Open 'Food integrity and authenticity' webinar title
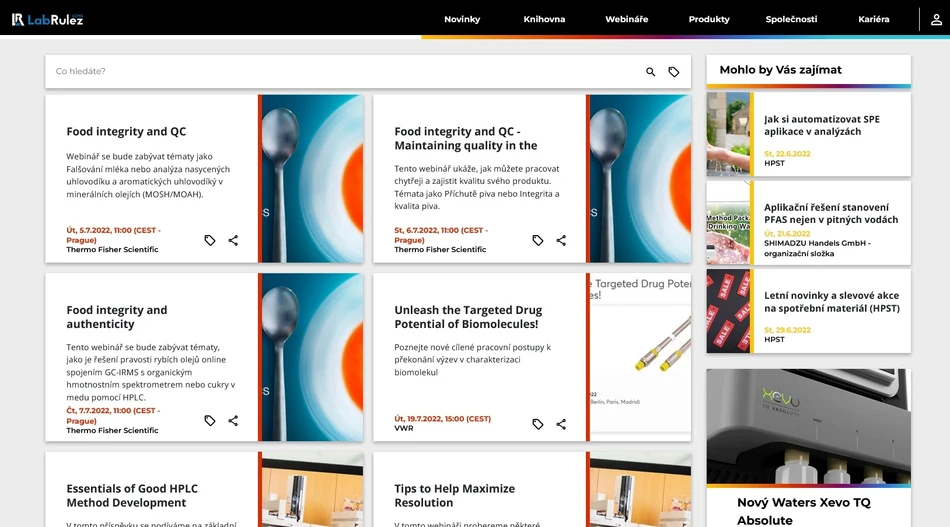The image size is (950, 527). click(117, 317)
